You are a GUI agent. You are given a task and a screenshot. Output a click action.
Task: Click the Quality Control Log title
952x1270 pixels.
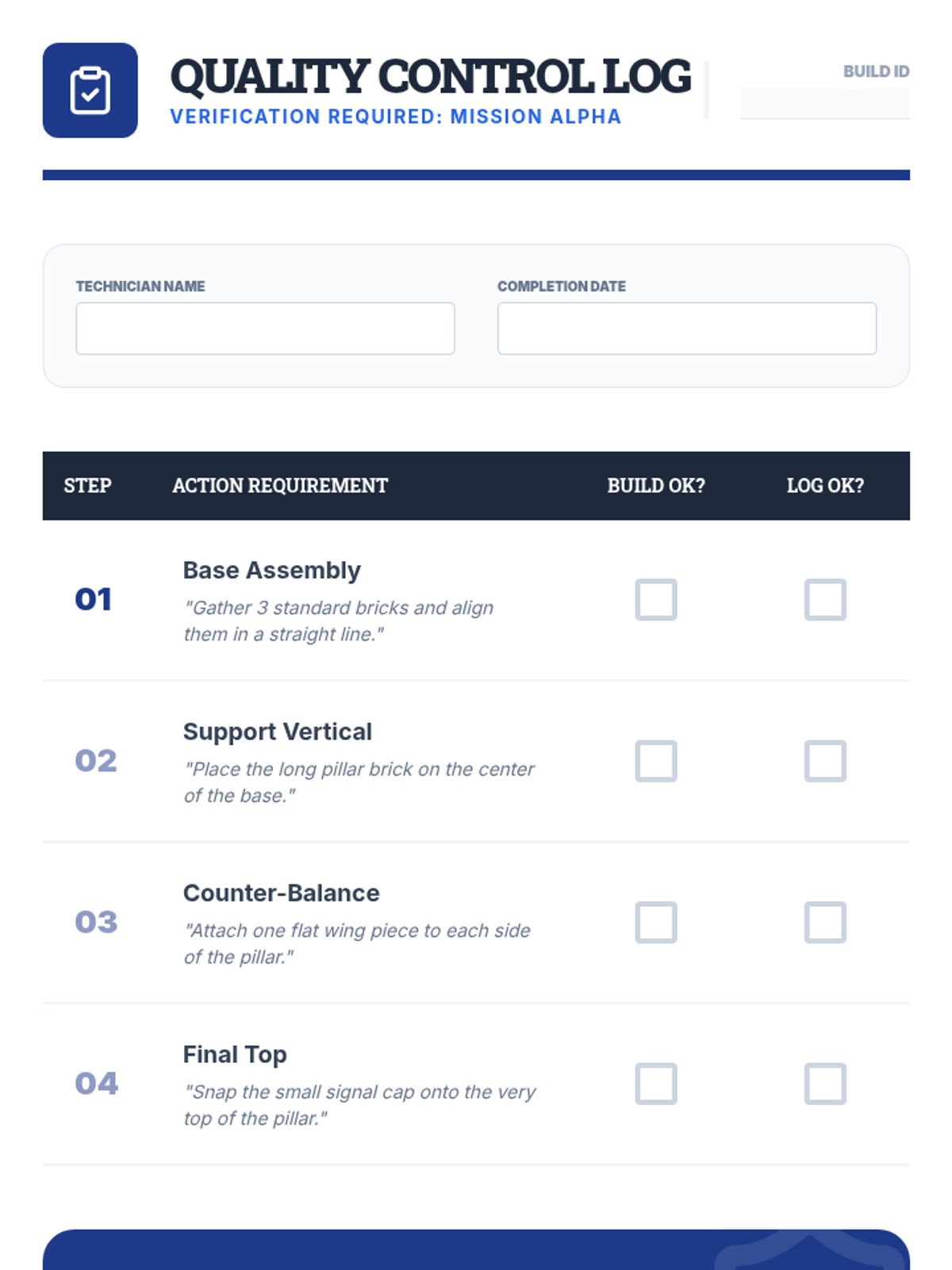point(430,76)
